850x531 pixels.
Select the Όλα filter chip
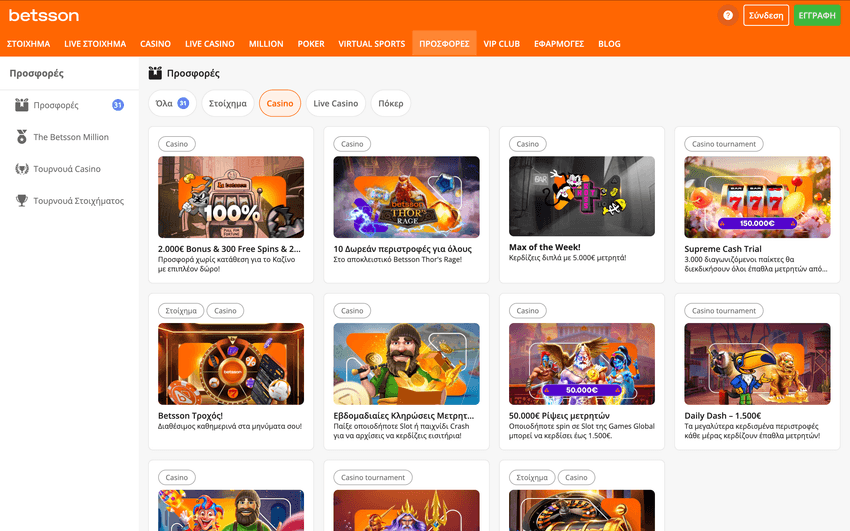tap(172, 103)
